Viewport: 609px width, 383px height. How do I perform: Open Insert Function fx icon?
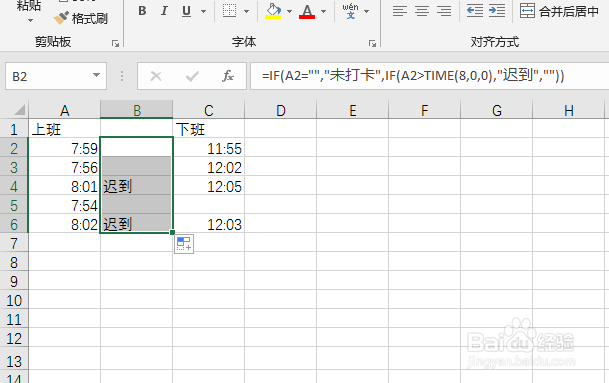tap(228, 76)
